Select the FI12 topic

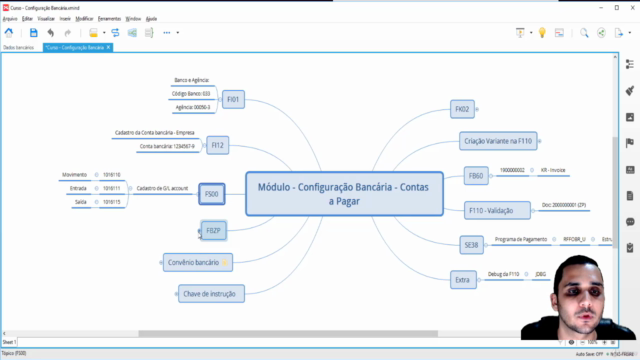tap(218, 145)
